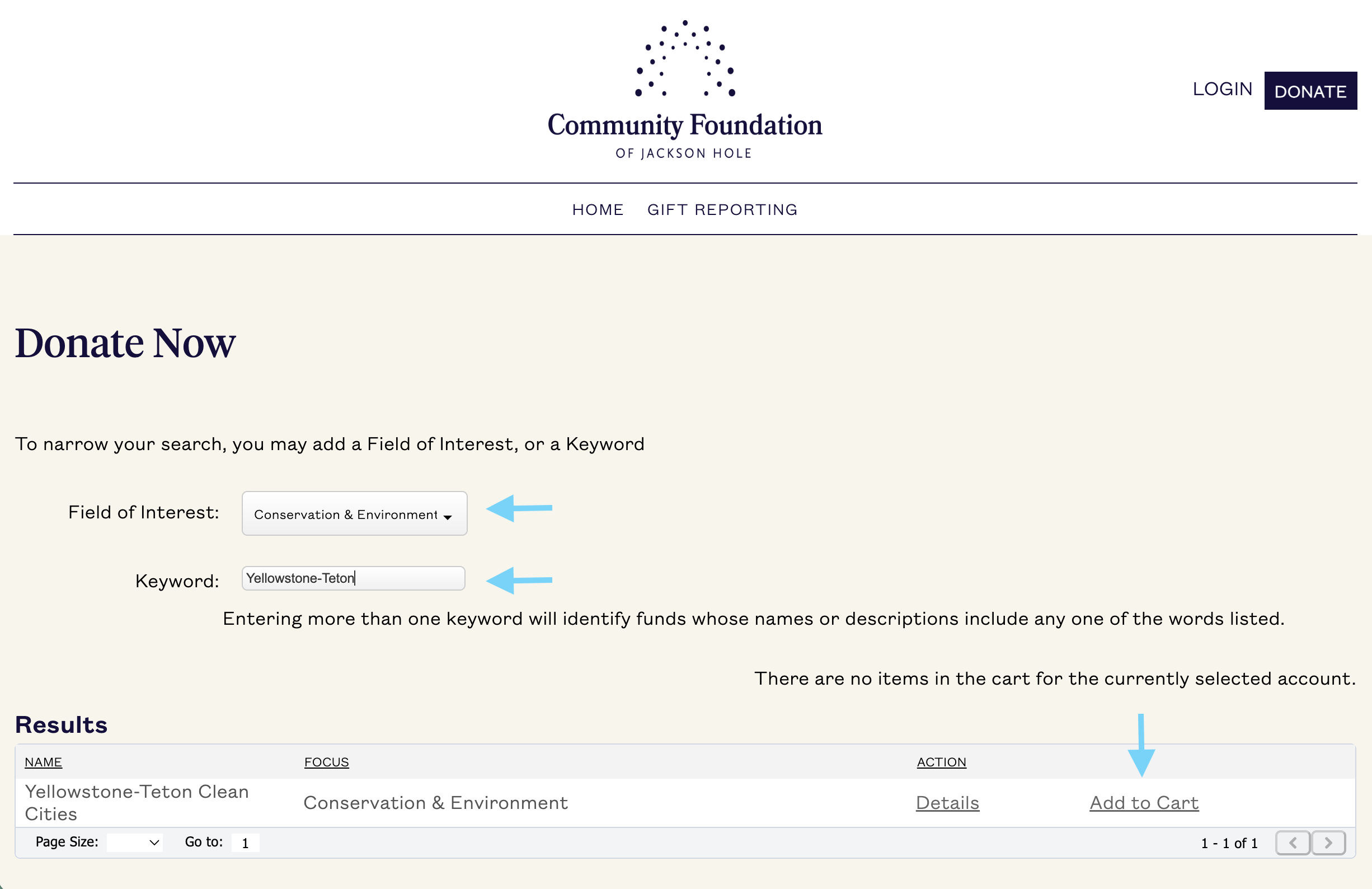
Task: Click the Conservation & Environment focus cell
Action: tap(435, 802)
